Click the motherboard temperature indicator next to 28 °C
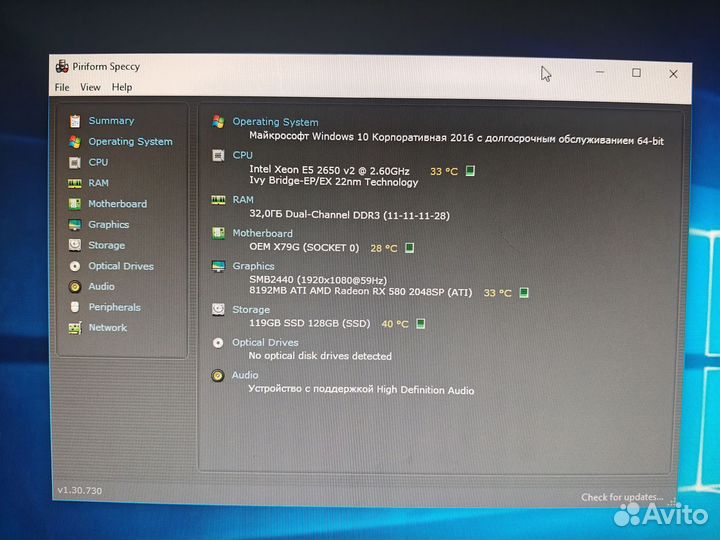 [x=409, y=248]
